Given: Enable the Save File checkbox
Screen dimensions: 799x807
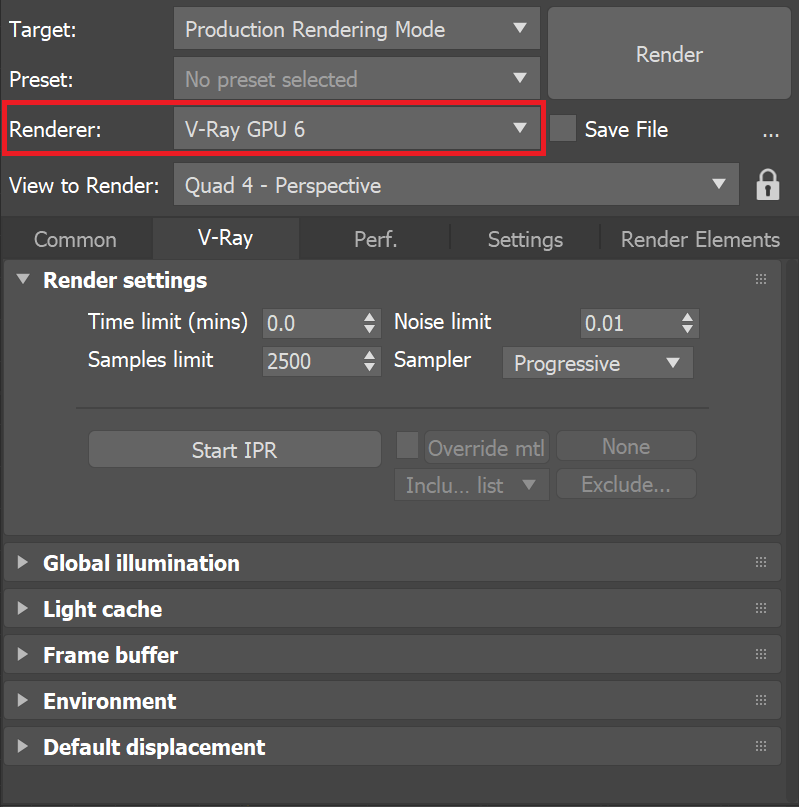Looking at the screenshot, I should coord(563,129).
